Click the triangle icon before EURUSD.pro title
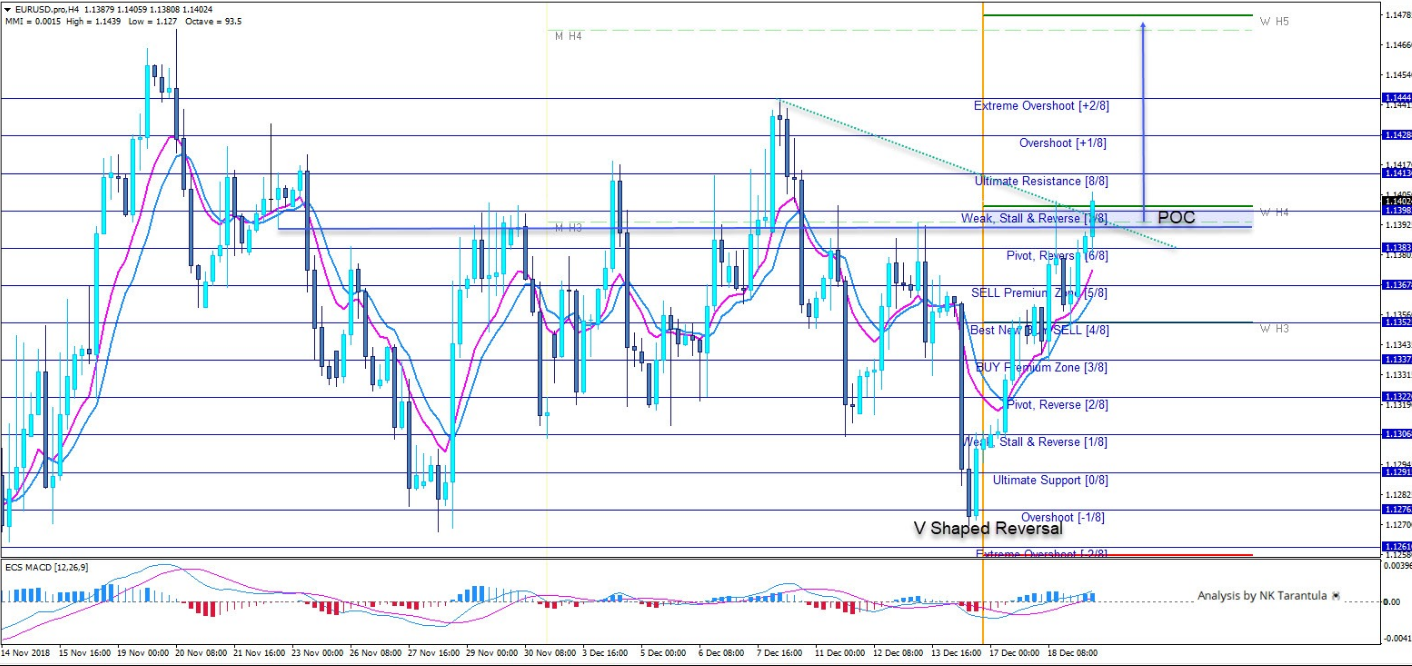The height and width of the screenshot is (666, 1412). pyautogui.click(x=8, y=9)
